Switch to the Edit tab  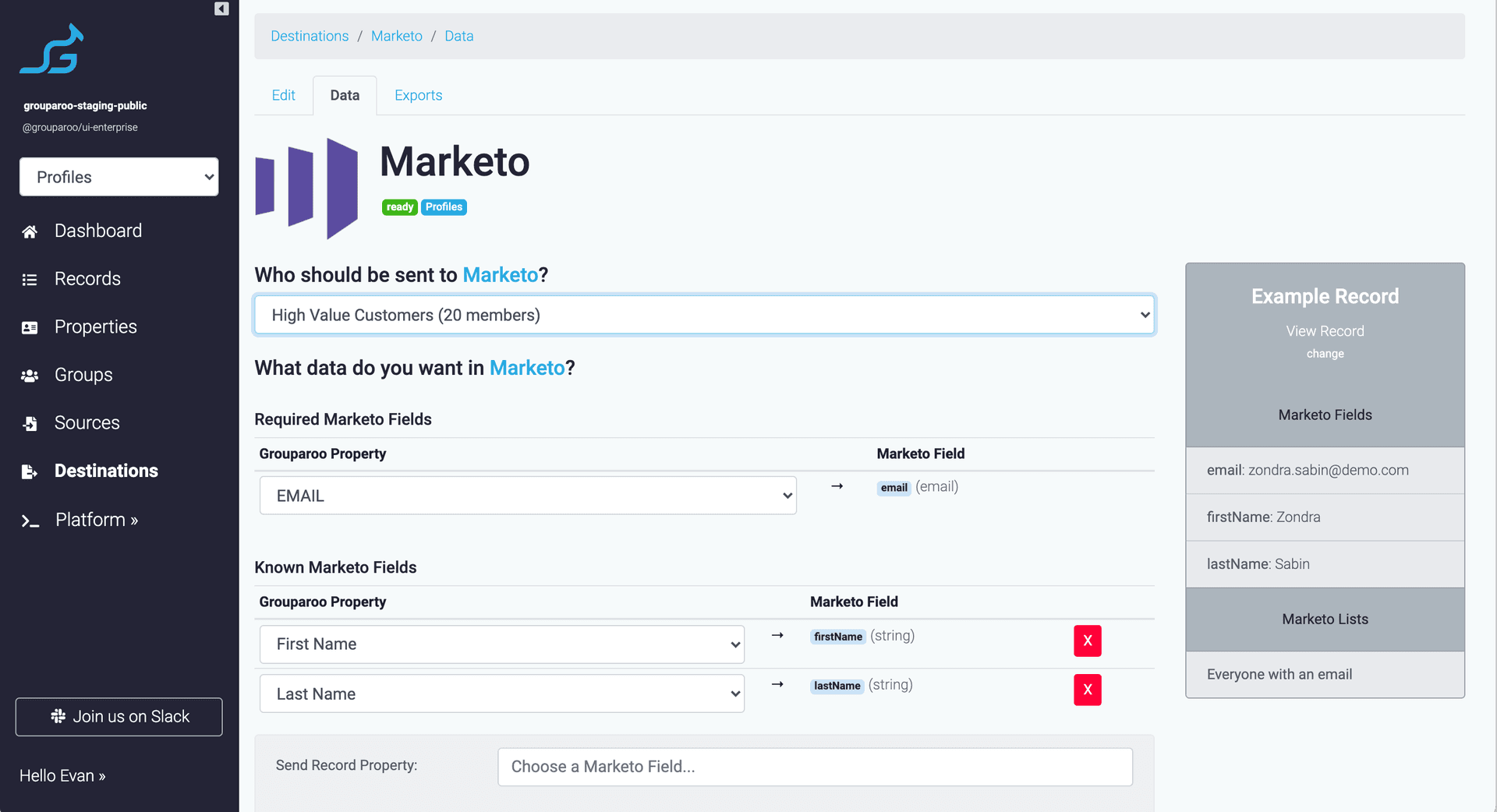pos(283,95)
